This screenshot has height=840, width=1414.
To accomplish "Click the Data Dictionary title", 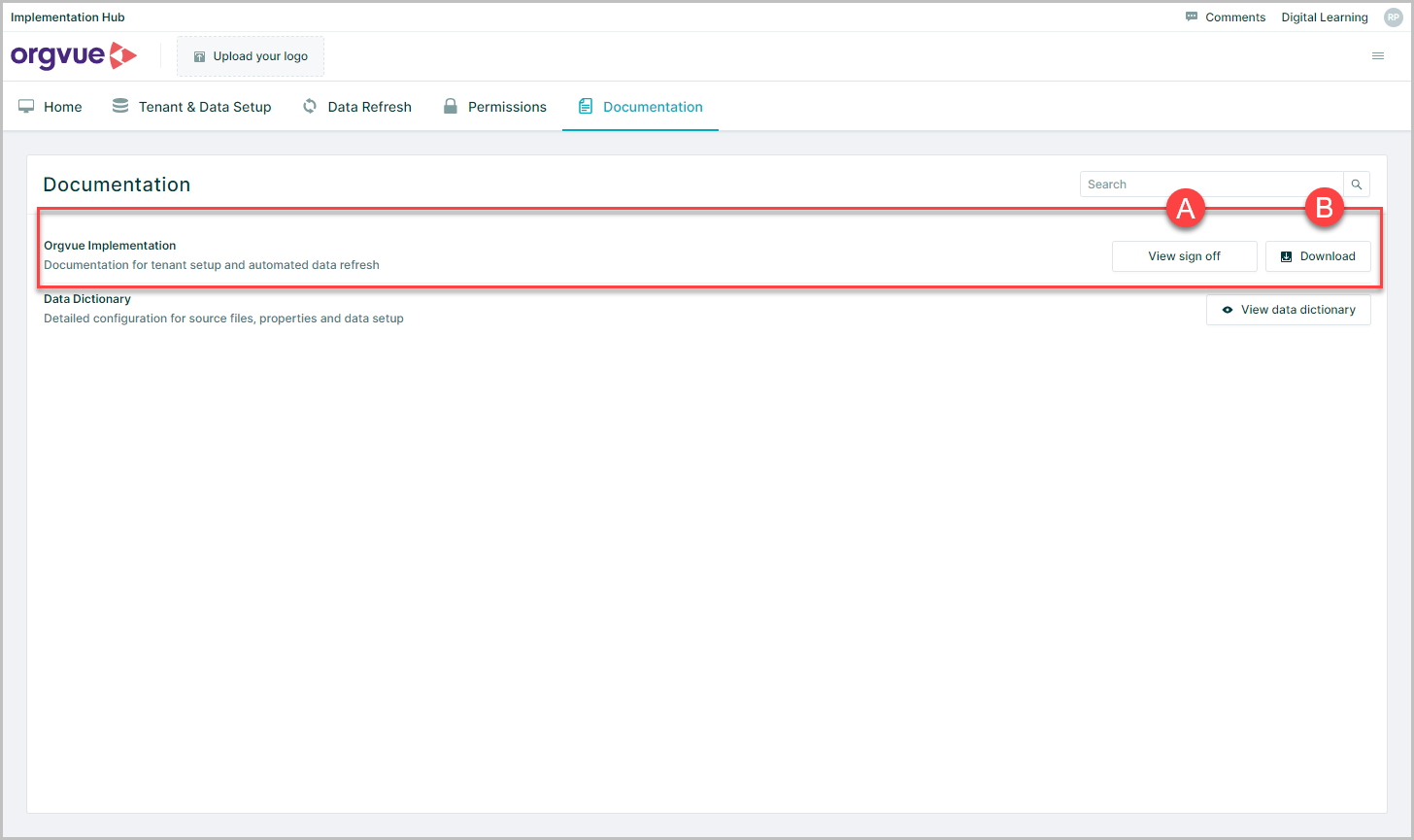I will 87,299.
